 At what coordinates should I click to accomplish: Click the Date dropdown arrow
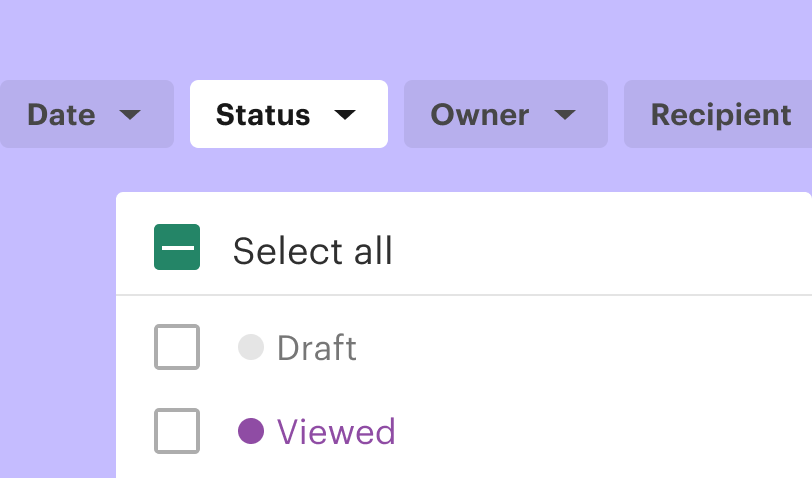click(x=130, y=115)
